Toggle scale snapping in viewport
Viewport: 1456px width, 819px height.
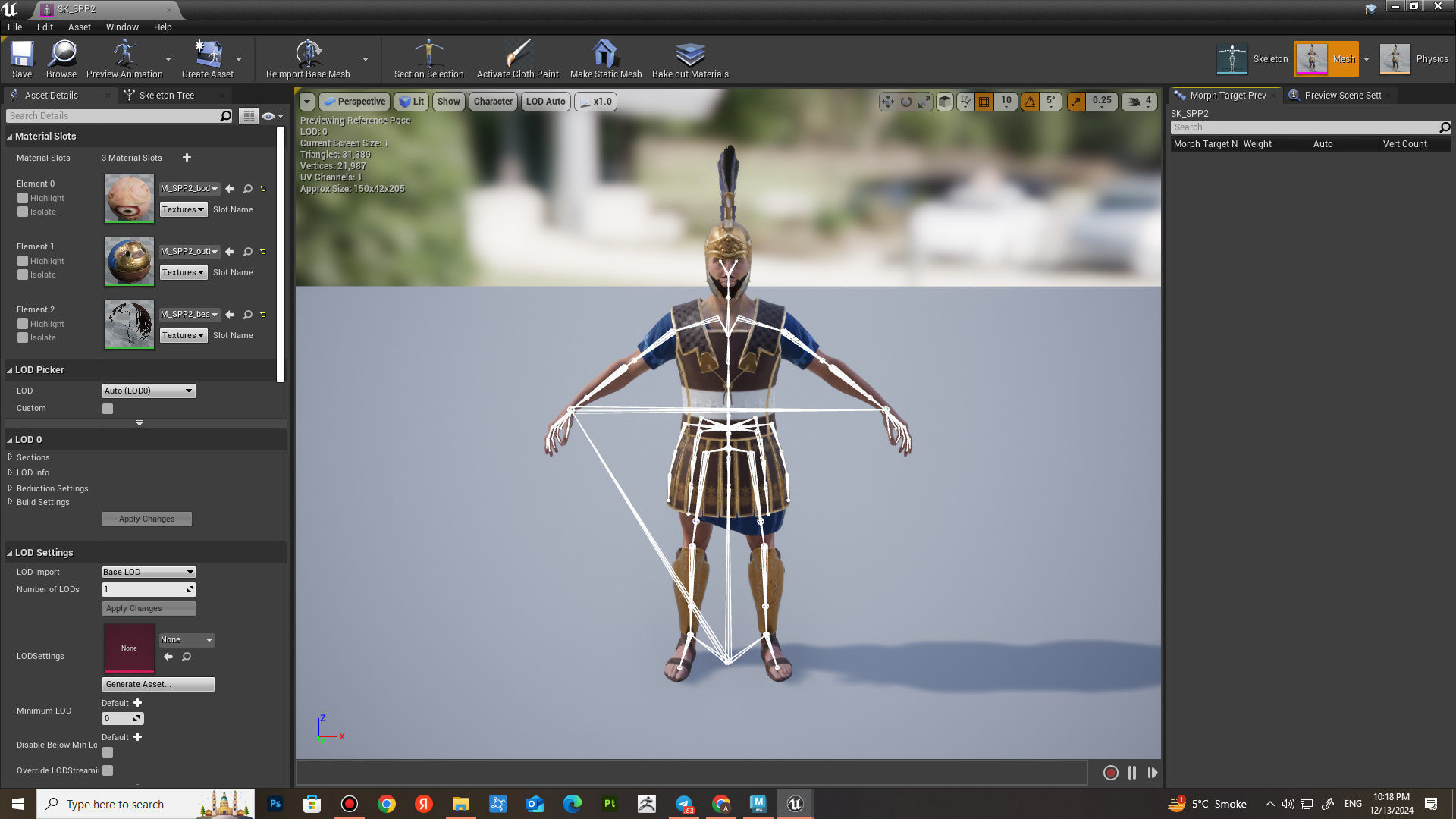pos(1076,102)
